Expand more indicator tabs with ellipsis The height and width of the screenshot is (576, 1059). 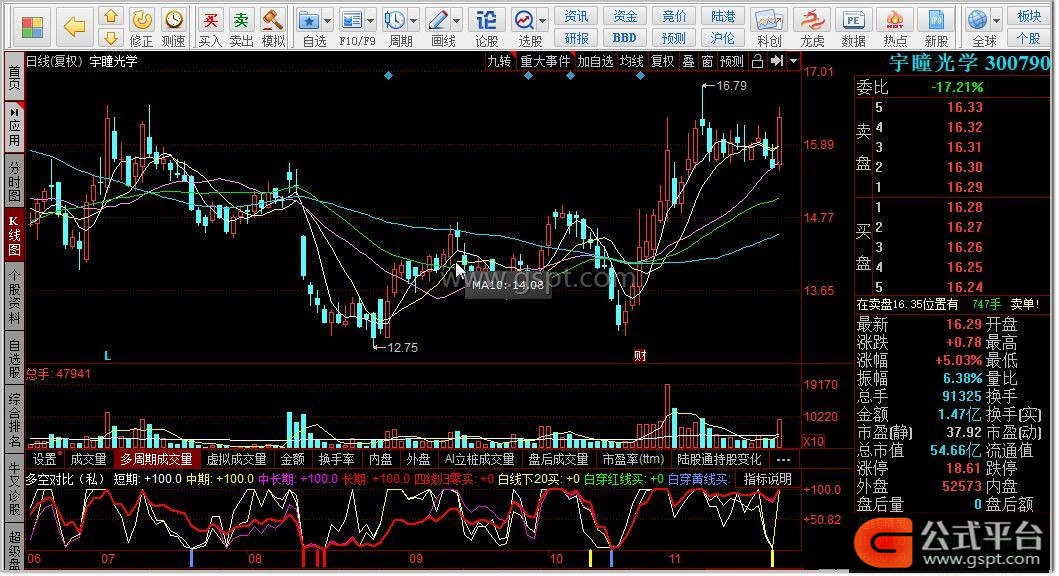click(783, 459)
